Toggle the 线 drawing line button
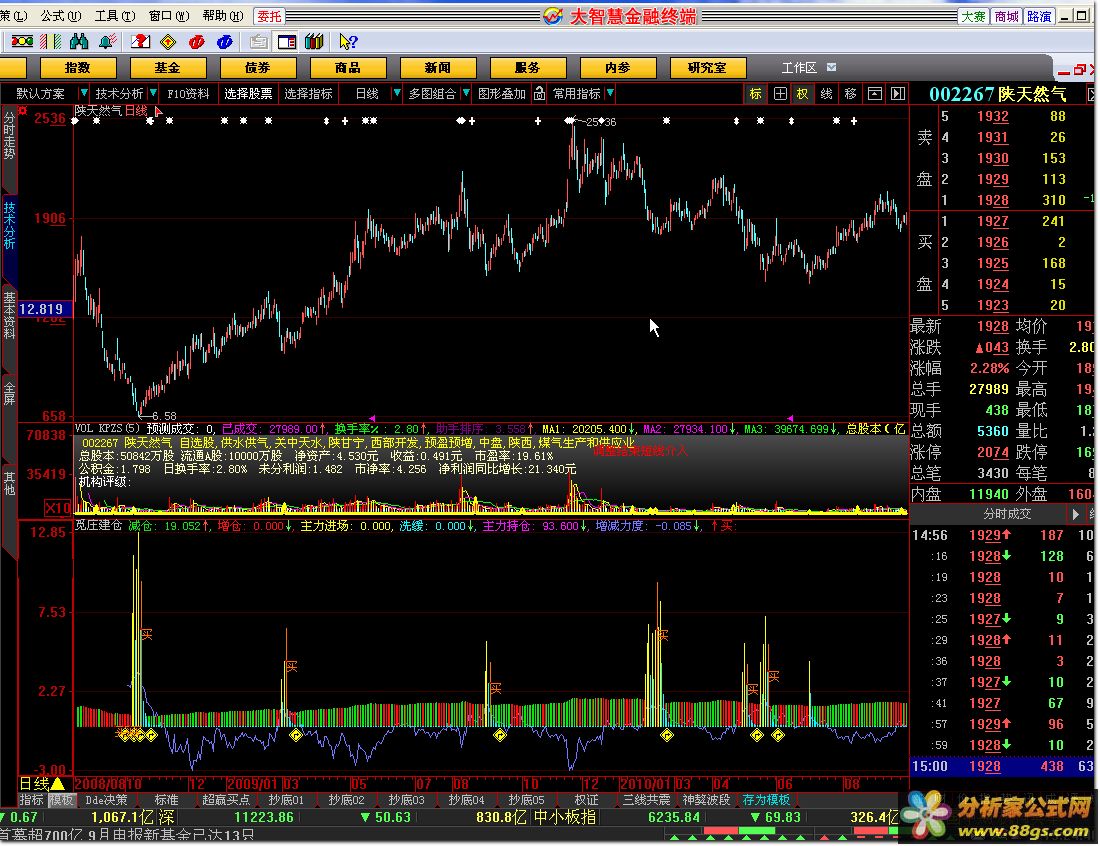Image resolution: width=1100 pixels, height=846 pixels. [x=826, y=93]
